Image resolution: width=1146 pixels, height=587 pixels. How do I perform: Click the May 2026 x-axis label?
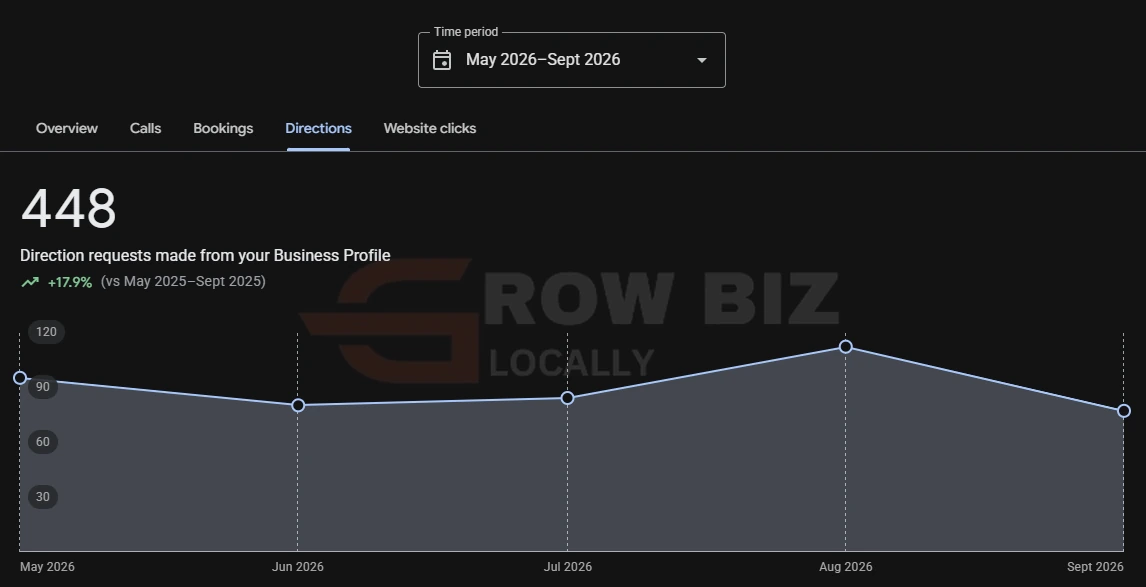click(x=48, y=567)
